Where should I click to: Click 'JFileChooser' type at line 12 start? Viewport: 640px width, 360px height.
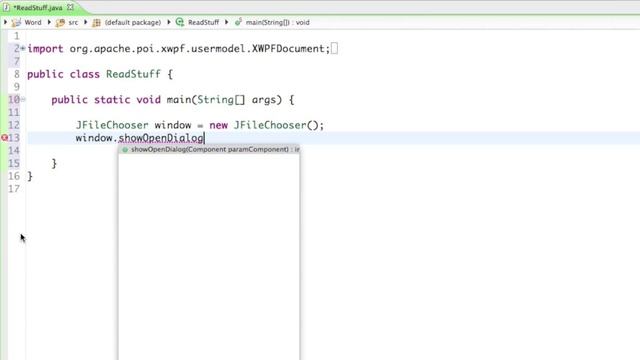(x=112, y=125)
